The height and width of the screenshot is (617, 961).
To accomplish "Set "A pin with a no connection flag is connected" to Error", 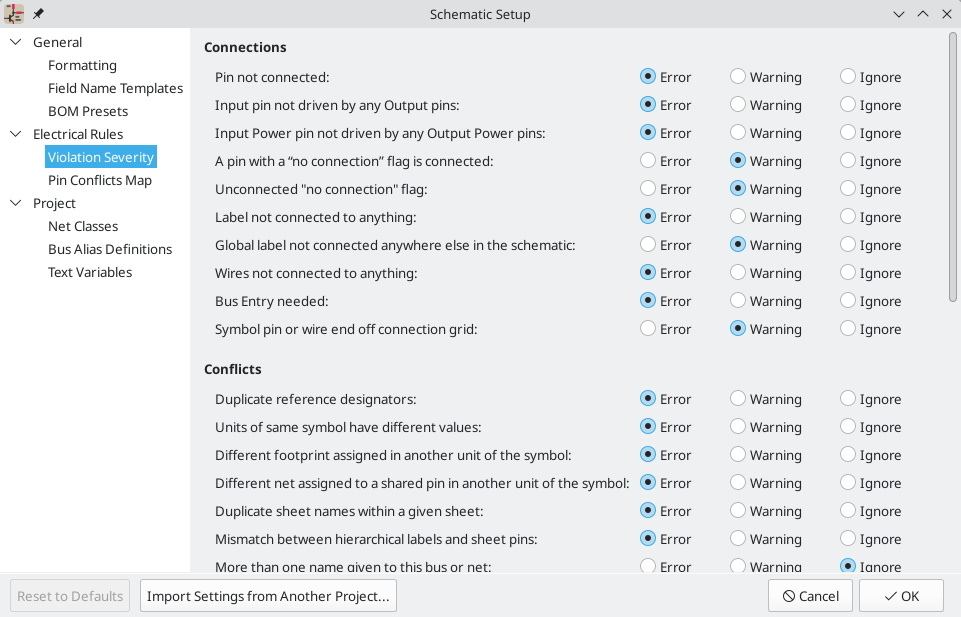I will [x=647, y=160].
